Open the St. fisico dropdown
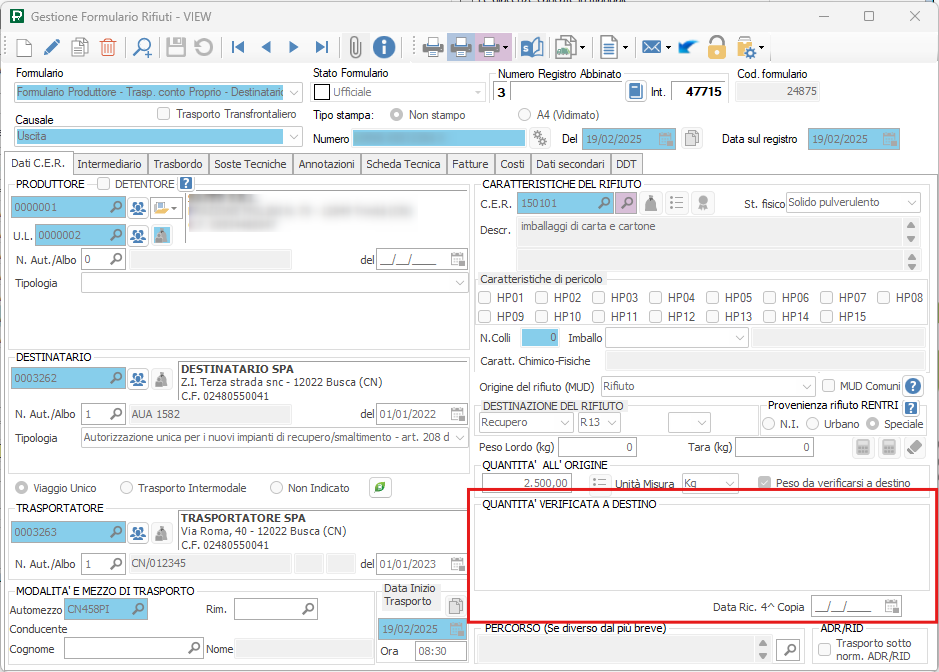 pos(910,203)
